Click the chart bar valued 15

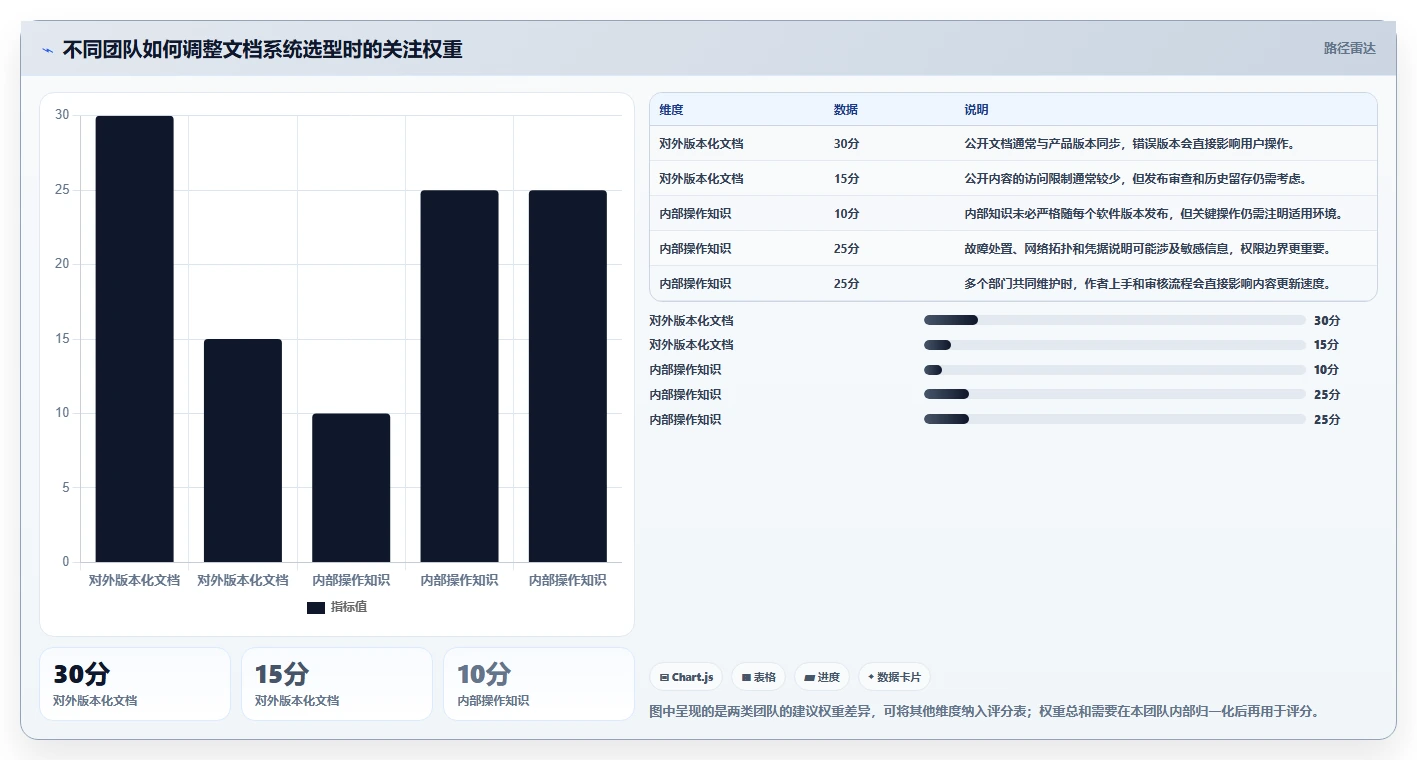pos(243,451)
